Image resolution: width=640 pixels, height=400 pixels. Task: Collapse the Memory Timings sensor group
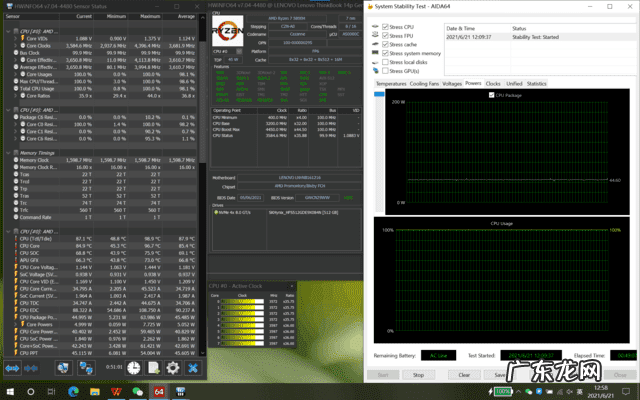point(8,151)
